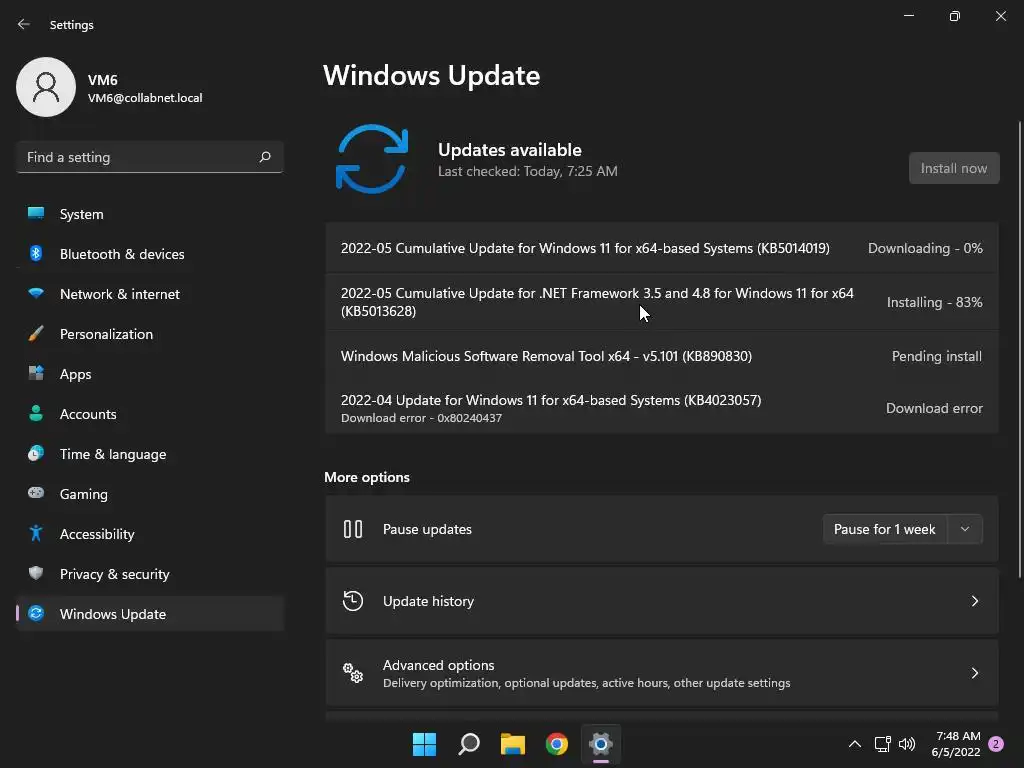Click the network tray icon

tap(882, 744)
